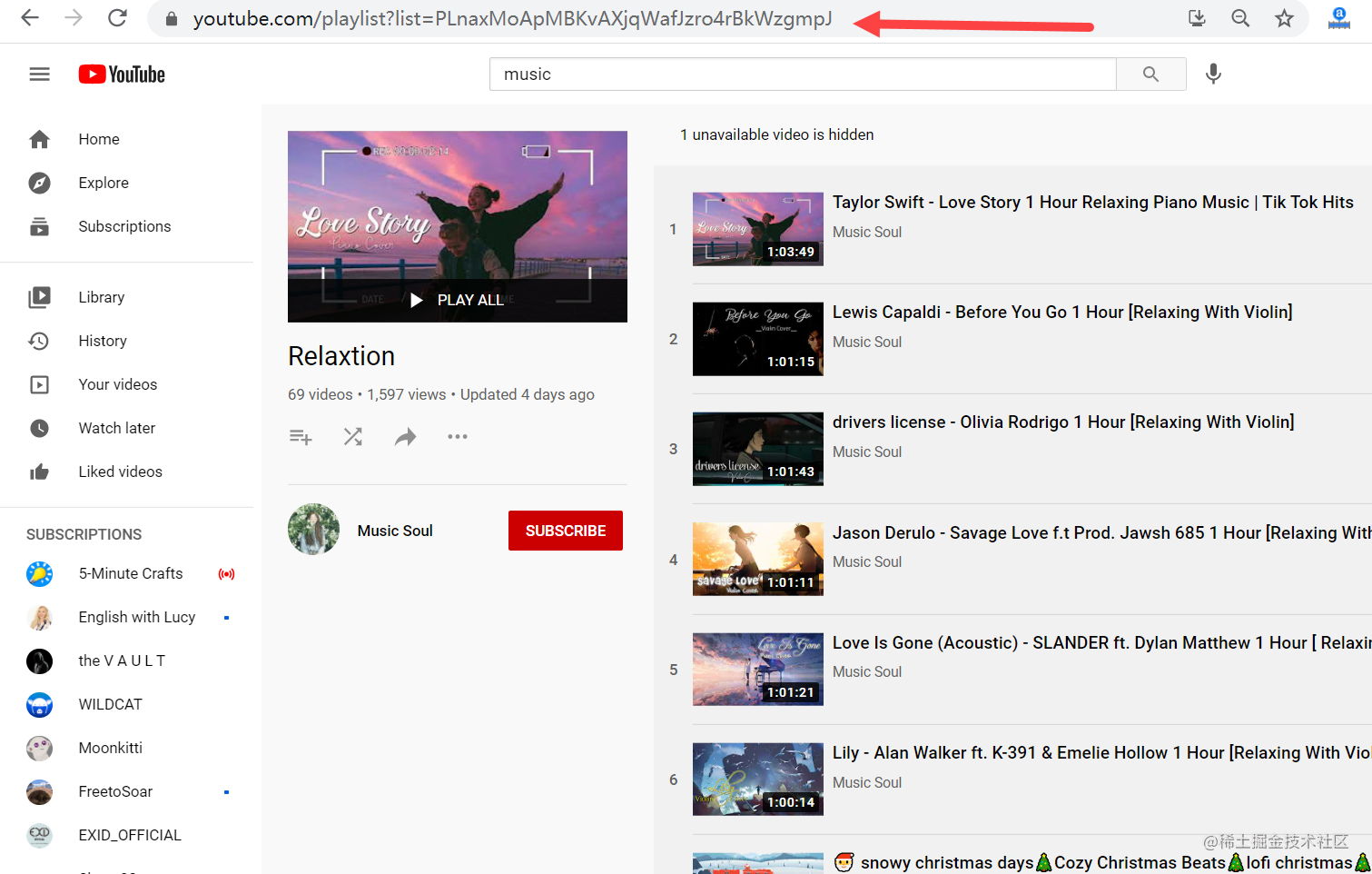Click the red SUBSCRIBE button
This screenshot has height=874, width=1372.
pyautogui.click(x=566, y=531)
